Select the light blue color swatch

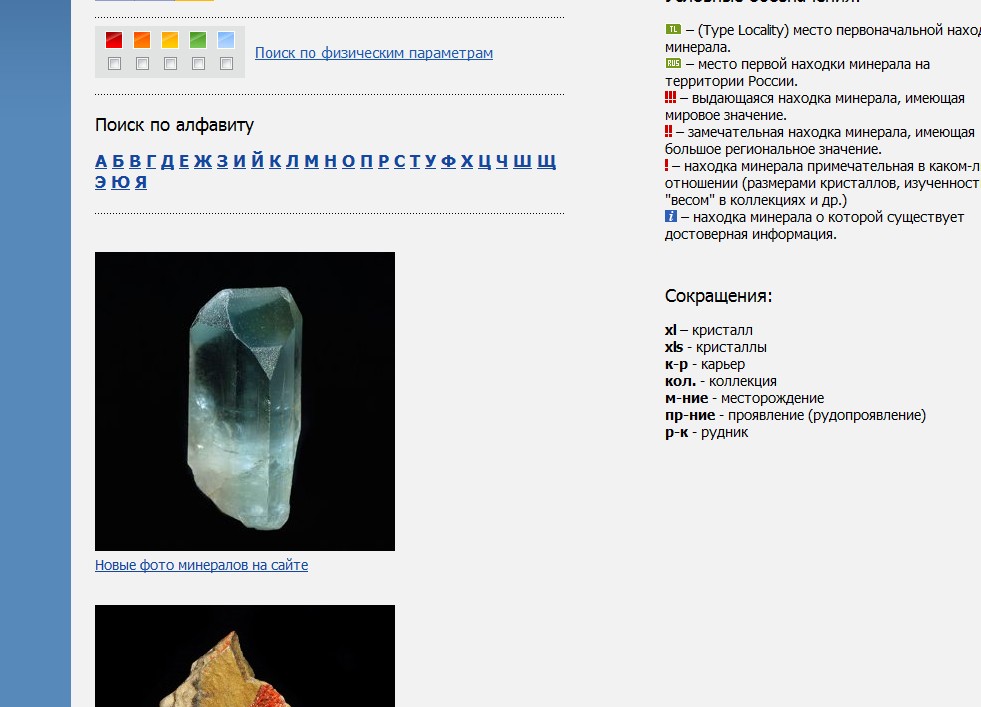tap(226, 40)
